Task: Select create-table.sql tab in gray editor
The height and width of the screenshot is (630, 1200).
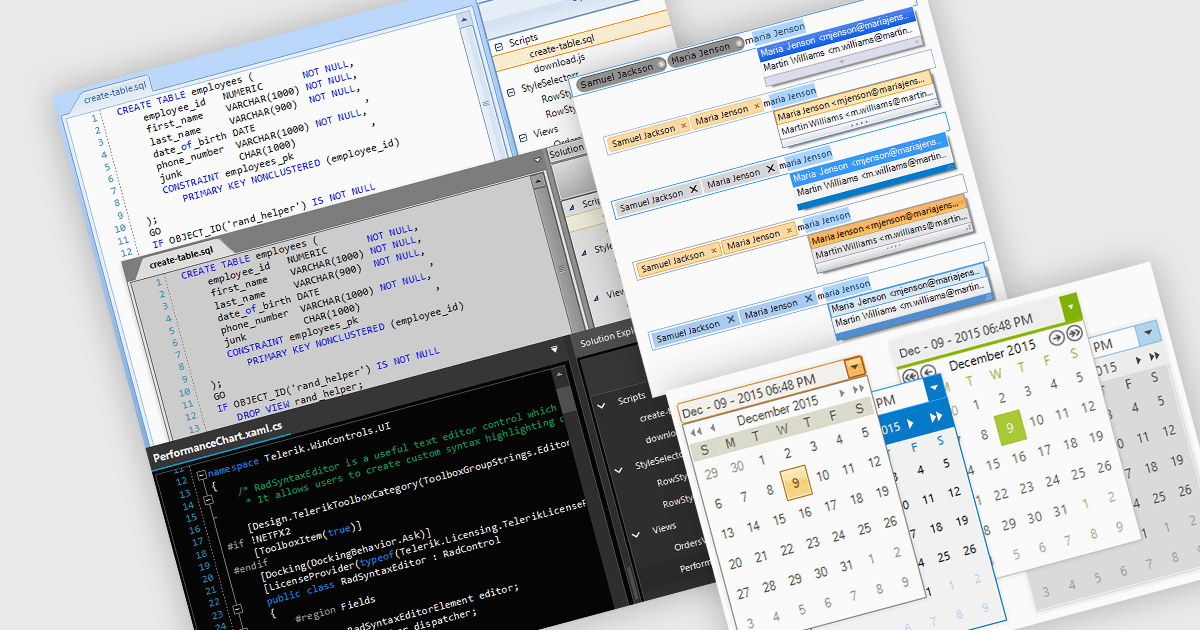Action: [x=181, y=260]
